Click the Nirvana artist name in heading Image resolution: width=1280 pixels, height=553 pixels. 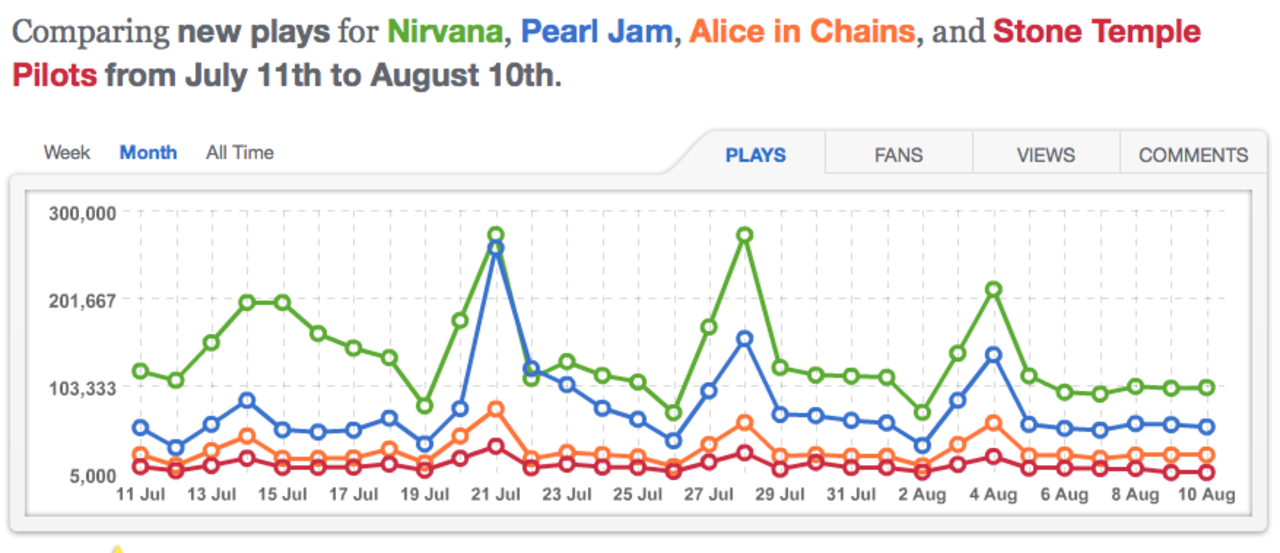click(445, 32)
